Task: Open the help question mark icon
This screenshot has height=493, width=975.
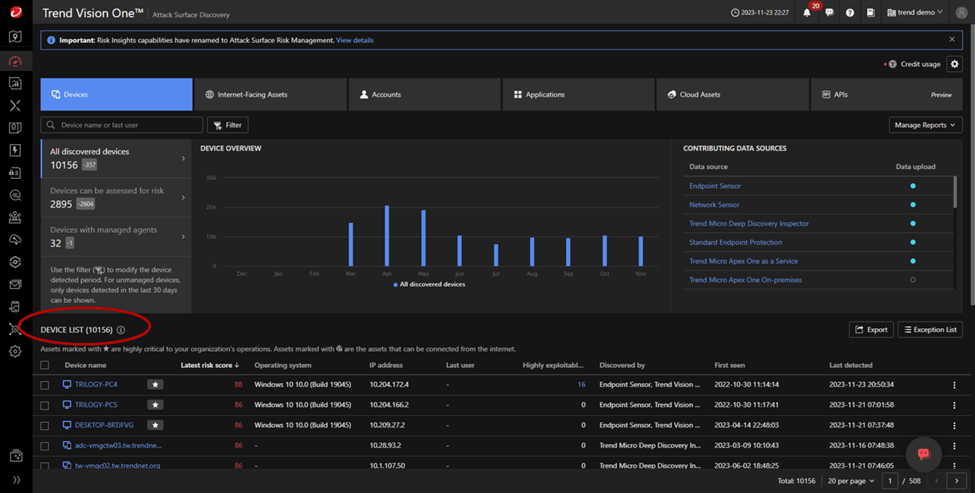Action: 850,12
